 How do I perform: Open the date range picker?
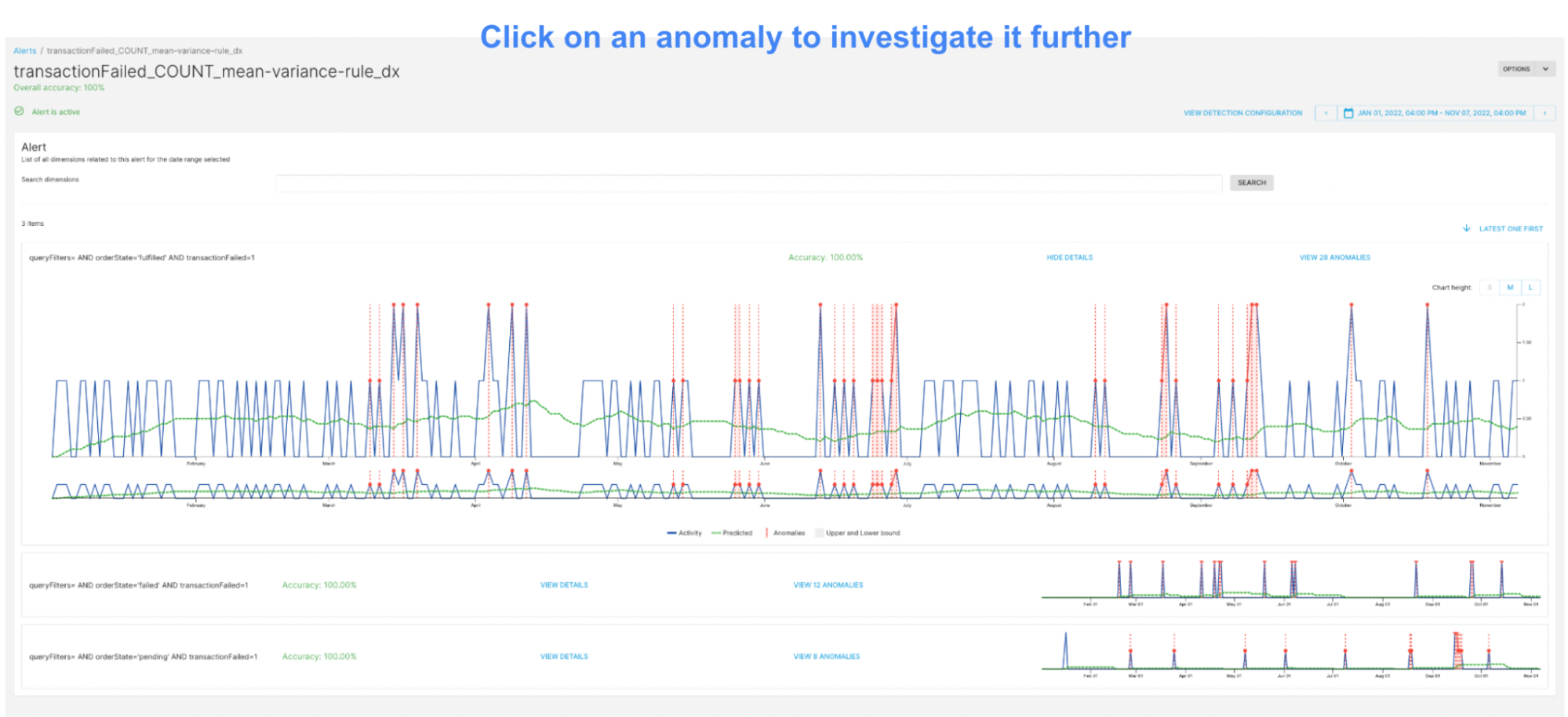[1441, 113]
